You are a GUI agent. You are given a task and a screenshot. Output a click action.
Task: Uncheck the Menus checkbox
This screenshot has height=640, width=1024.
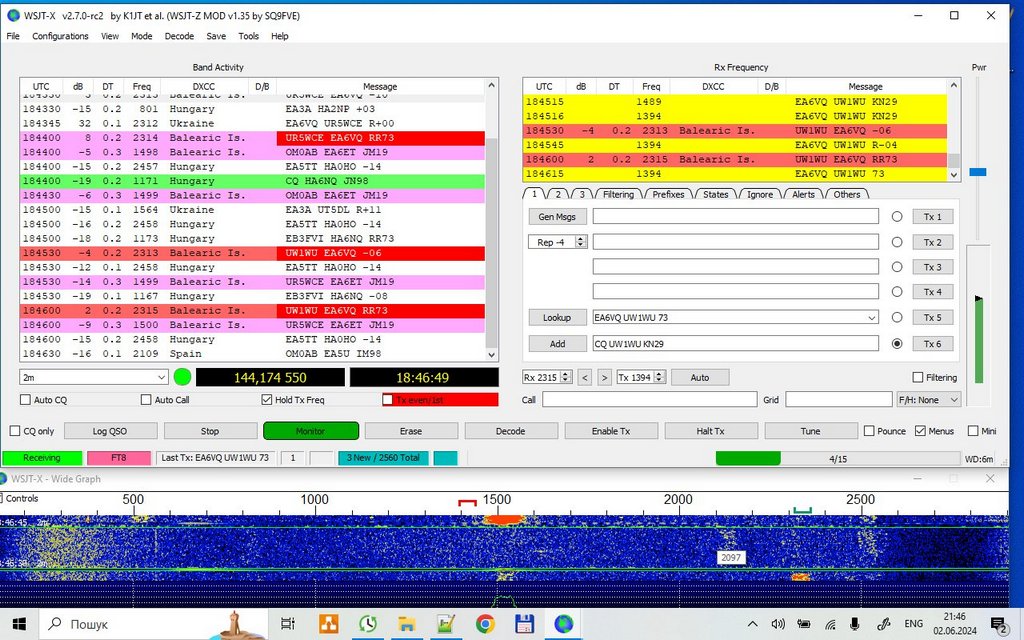920,431
